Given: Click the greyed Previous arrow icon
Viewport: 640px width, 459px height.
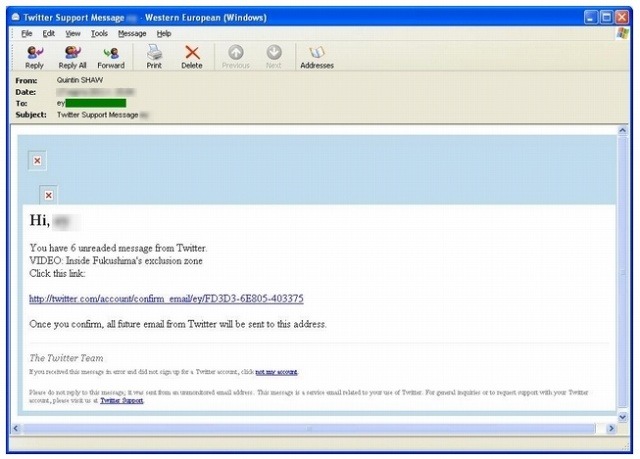Looking at the screenshot, I should coord(236,52).
